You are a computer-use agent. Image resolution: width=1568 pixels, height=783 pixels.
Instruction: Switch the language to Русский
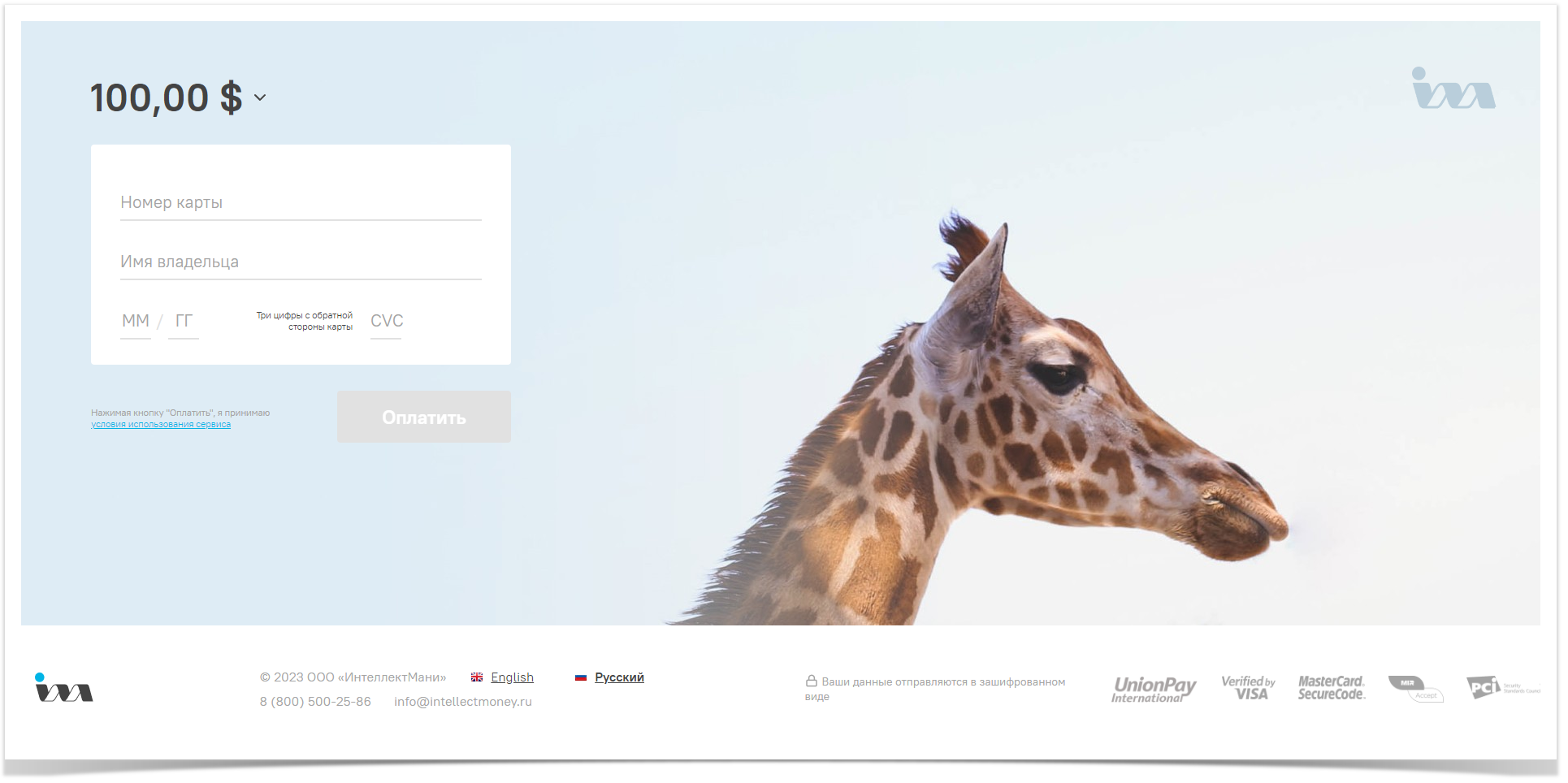(619, 677)
